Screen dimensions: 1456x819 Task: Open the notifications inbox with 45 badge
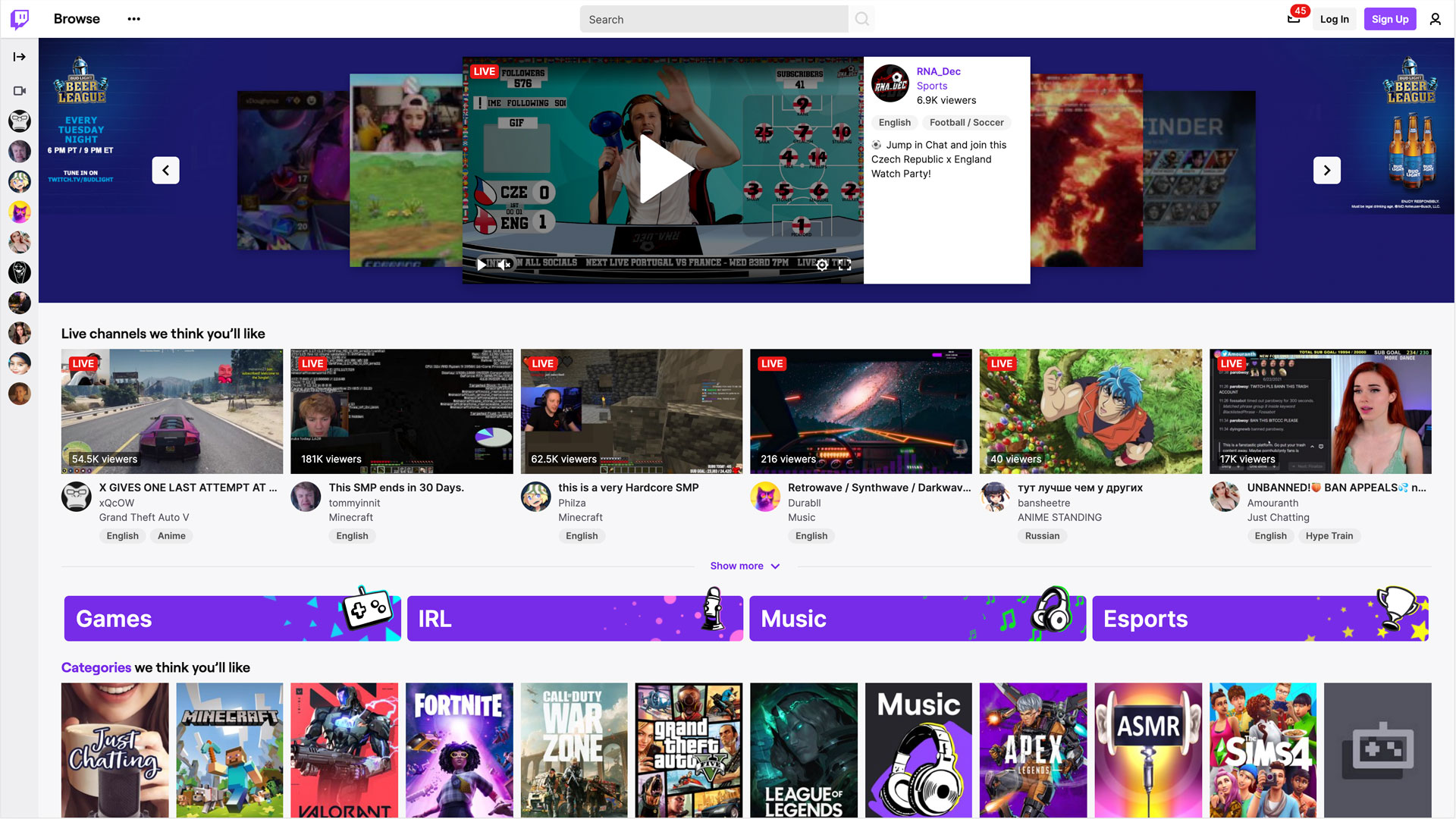tap(1294, 19)
